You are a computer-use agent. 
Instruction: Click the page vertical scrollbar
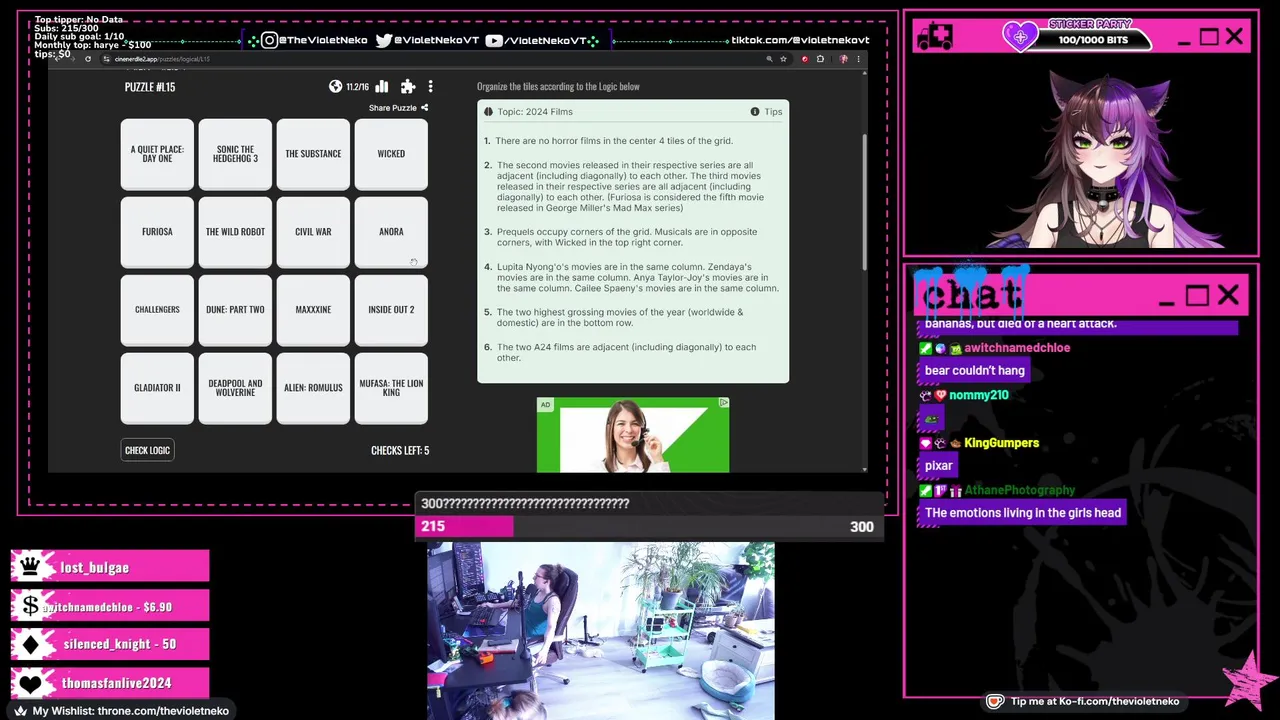point(864,200)
